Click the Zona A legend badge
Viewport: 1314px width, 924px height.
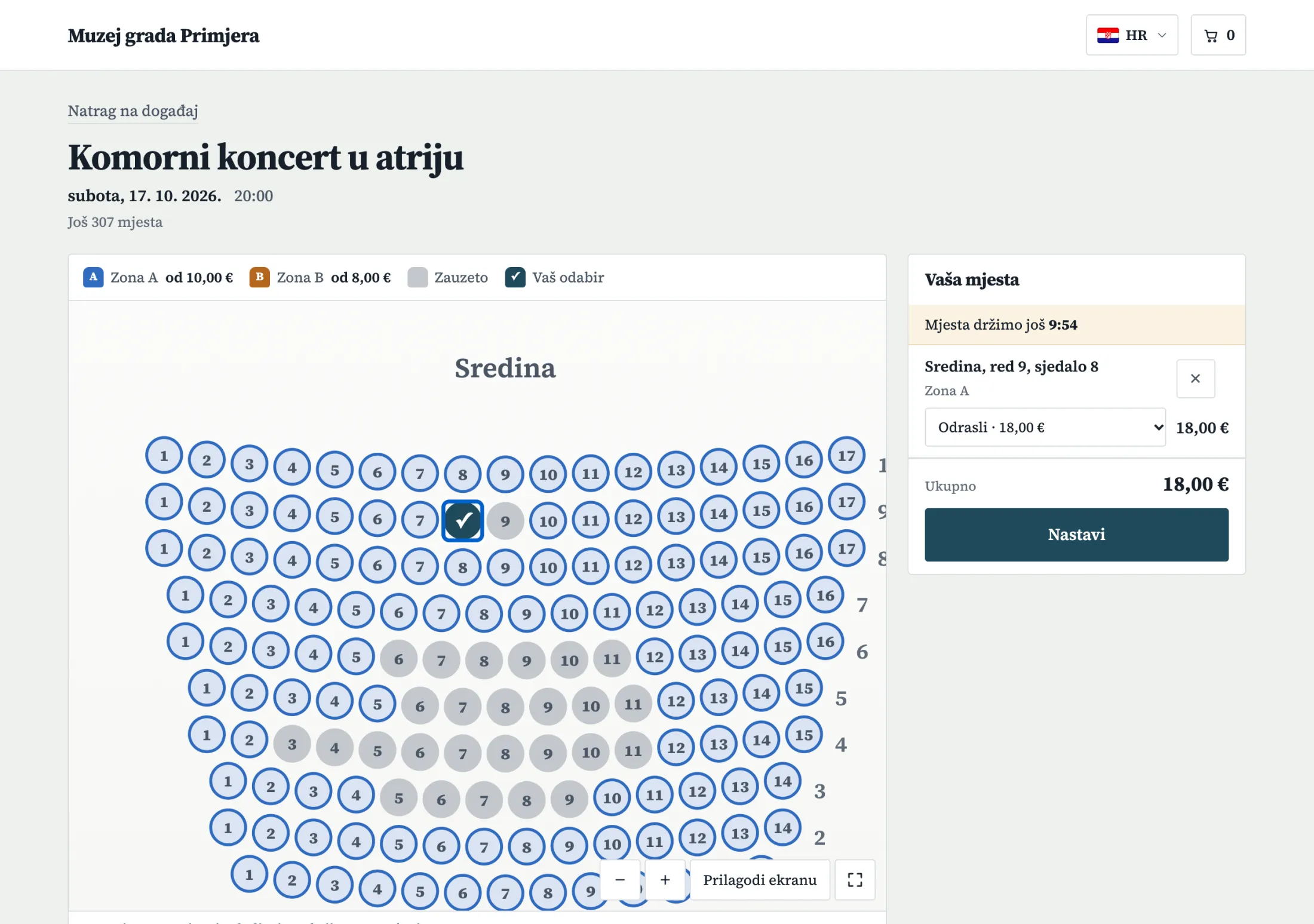93,277
